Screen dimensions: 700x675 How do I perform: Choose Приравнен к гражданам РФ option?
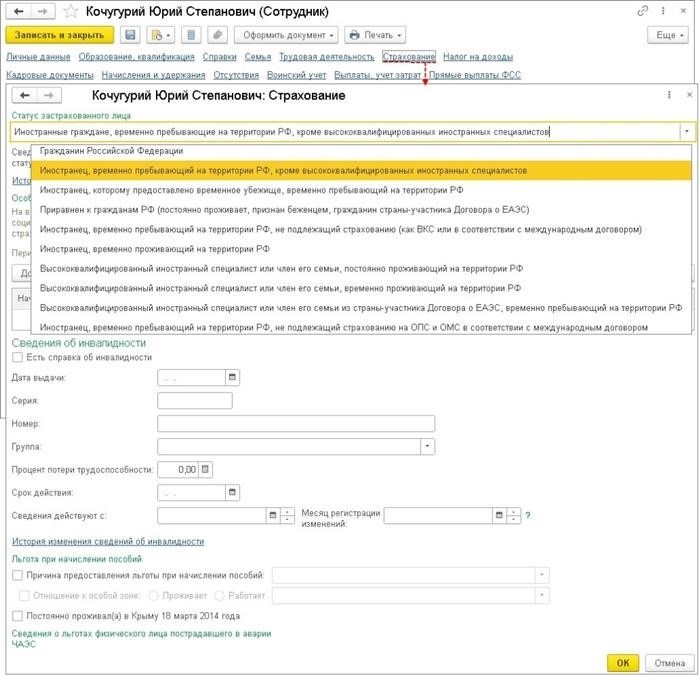(361, 209)
